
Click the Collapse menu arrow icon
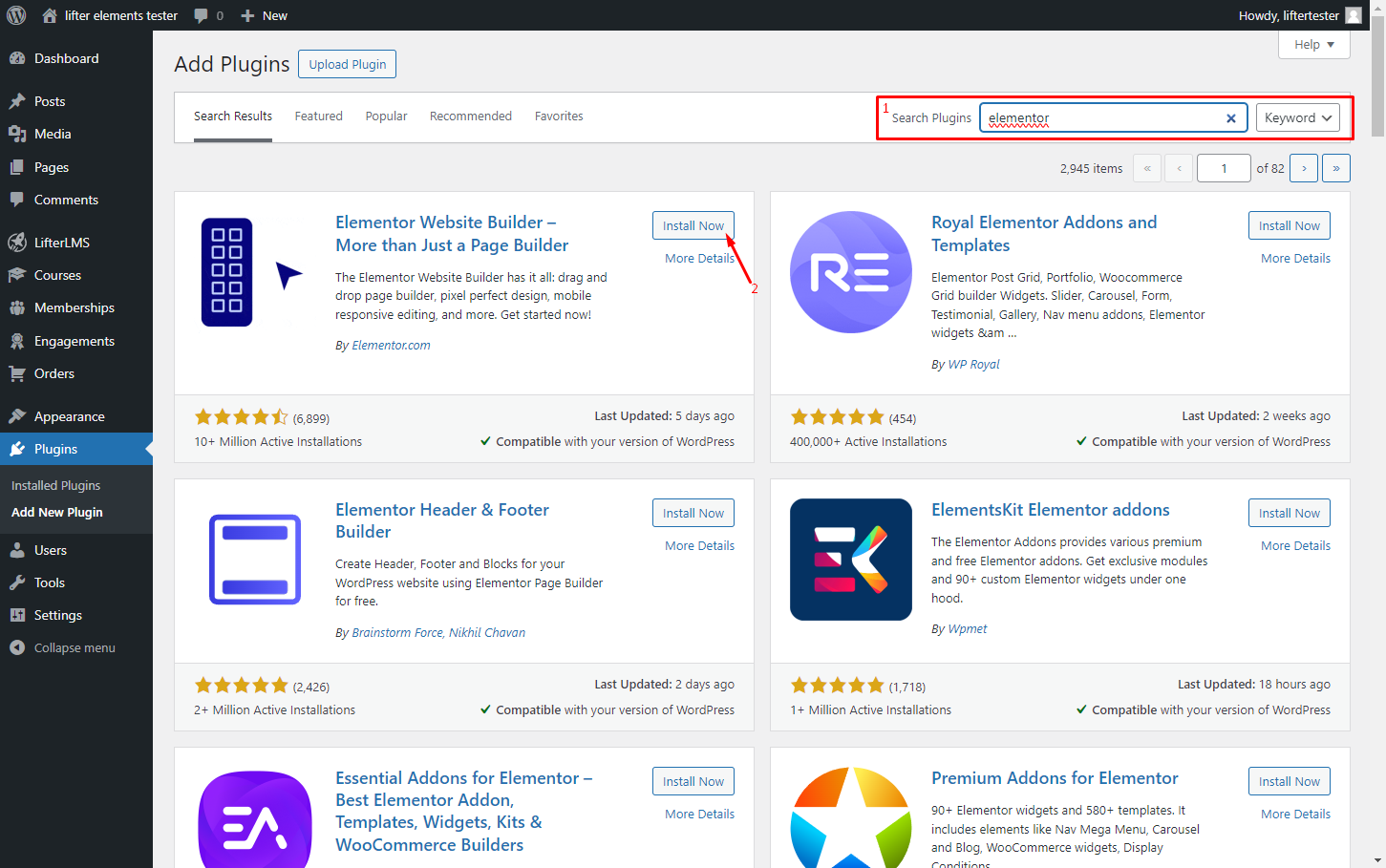coord(17,647)
